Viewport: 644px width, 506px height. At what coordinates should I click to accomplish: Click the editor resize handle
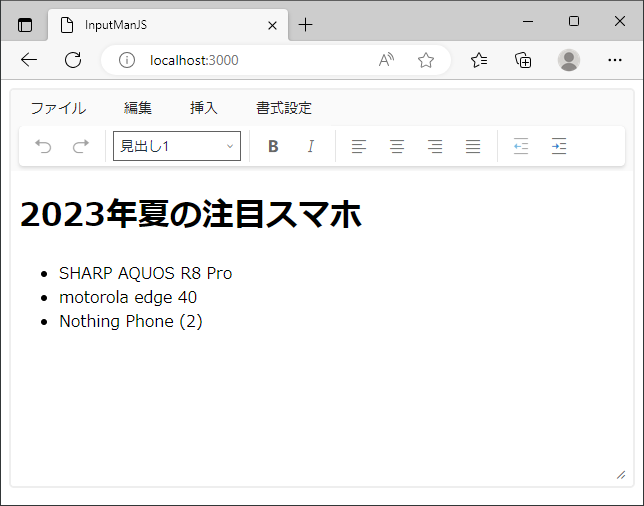(x=621, y=475)
